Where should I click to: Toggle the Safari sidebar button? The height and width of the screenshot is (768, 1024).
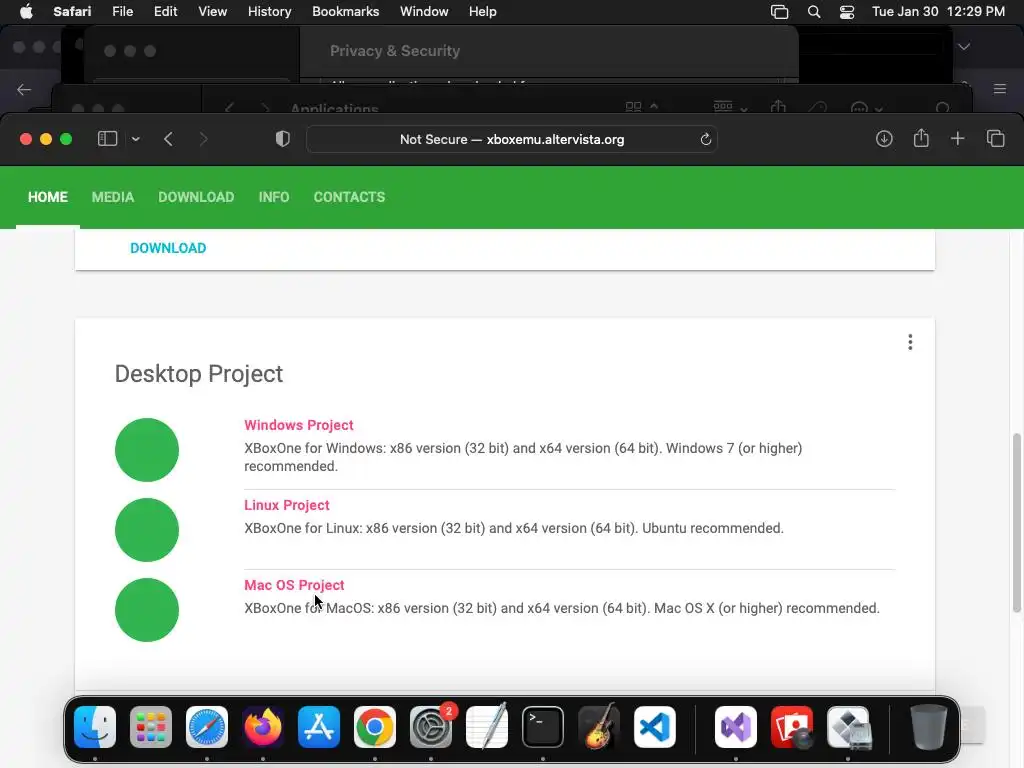coord(107,139)
